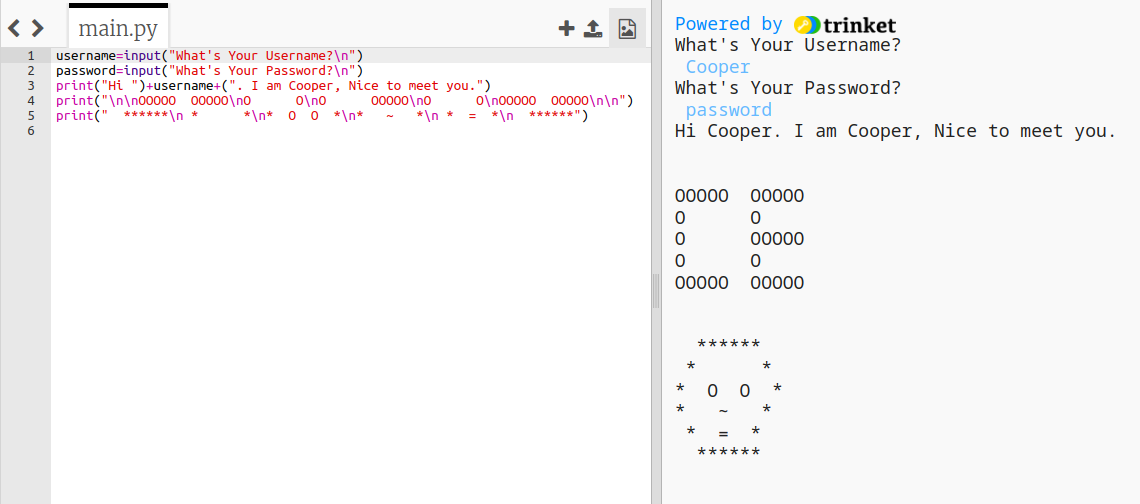Click the right arrow to scroll file tabs

click(37, 28)
